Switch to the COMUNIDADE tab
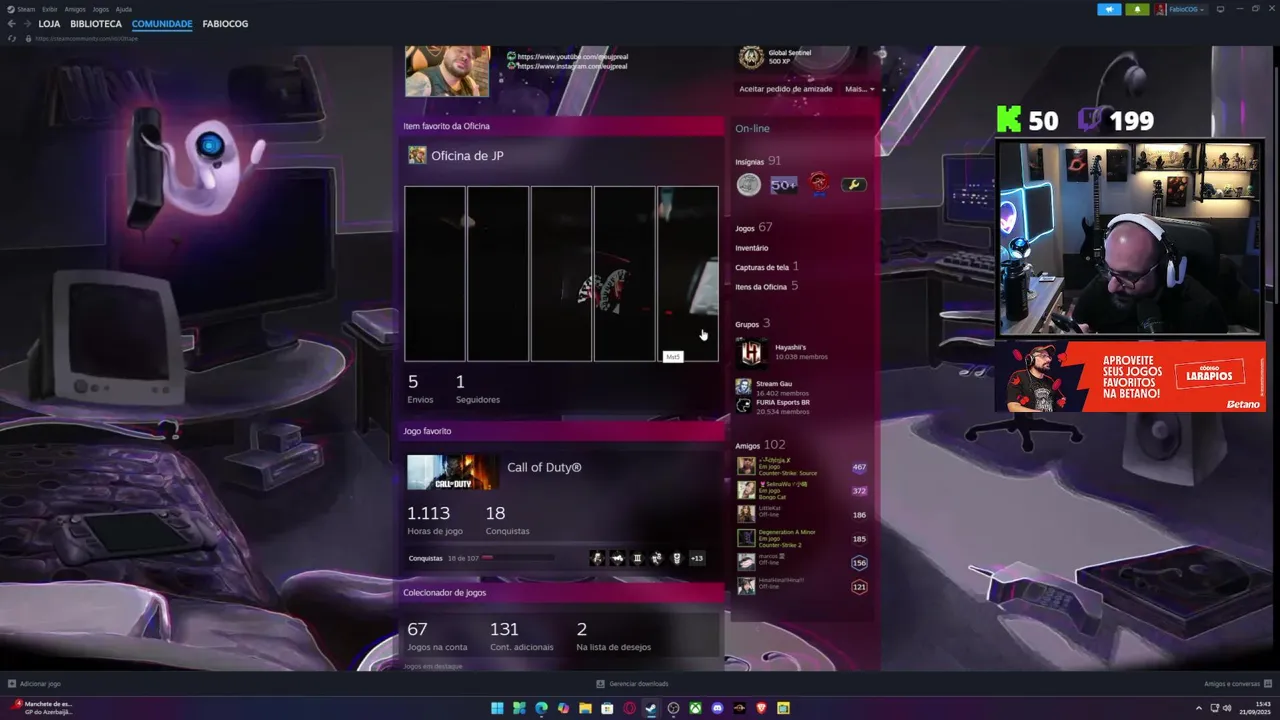 [162, 24]
